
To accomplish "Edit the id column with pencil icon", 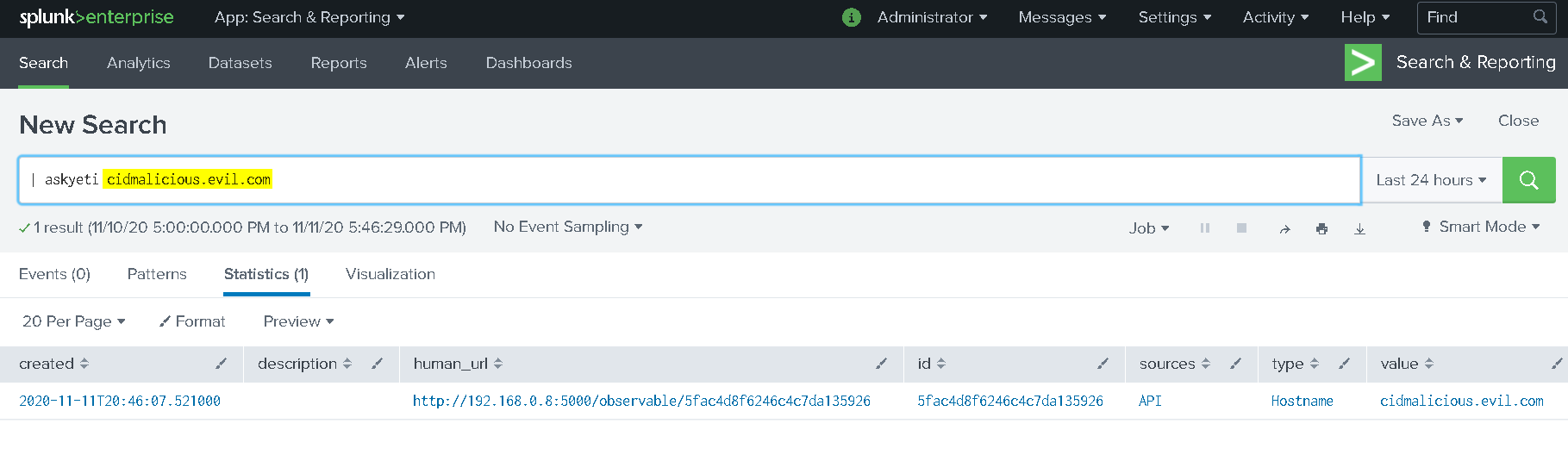I will point(1103,364).
